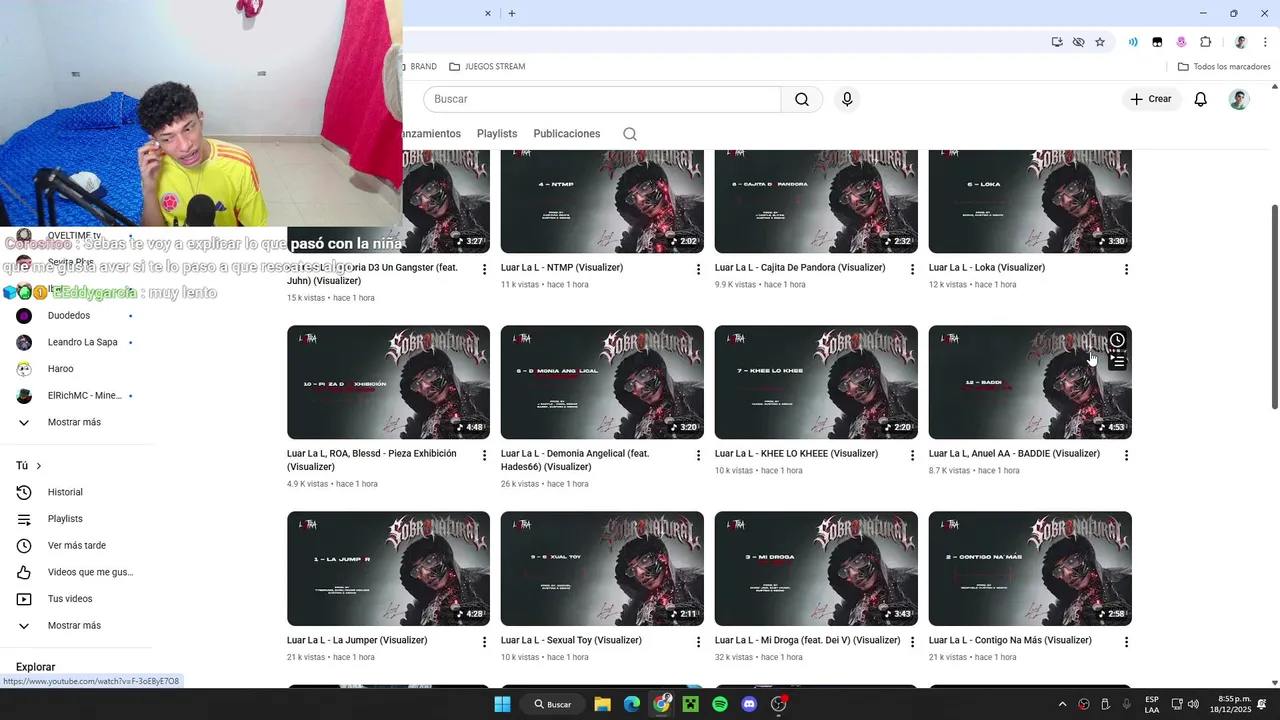This screenshot has height=720, width=1280.
Task: Switch to the Playlists tab
Action: tap(497, 134)
